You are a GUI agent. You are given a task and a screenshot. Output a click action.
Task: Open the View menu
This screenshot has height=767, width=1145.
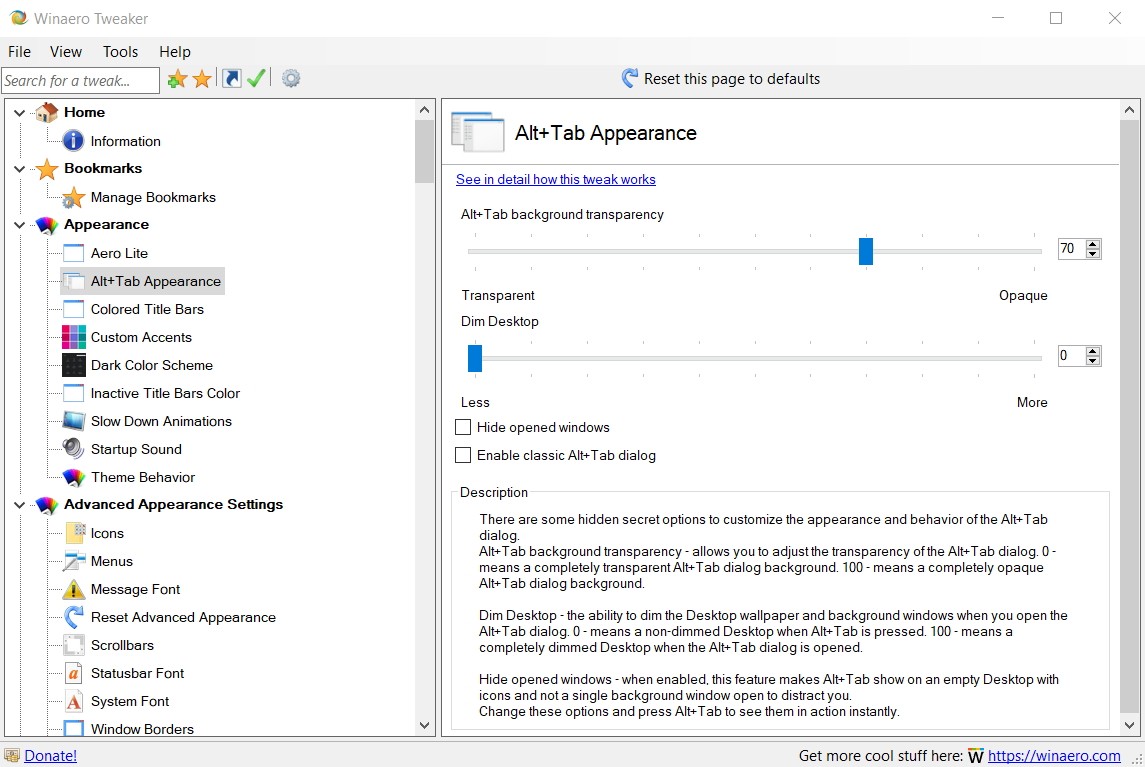tap(65, 51)
